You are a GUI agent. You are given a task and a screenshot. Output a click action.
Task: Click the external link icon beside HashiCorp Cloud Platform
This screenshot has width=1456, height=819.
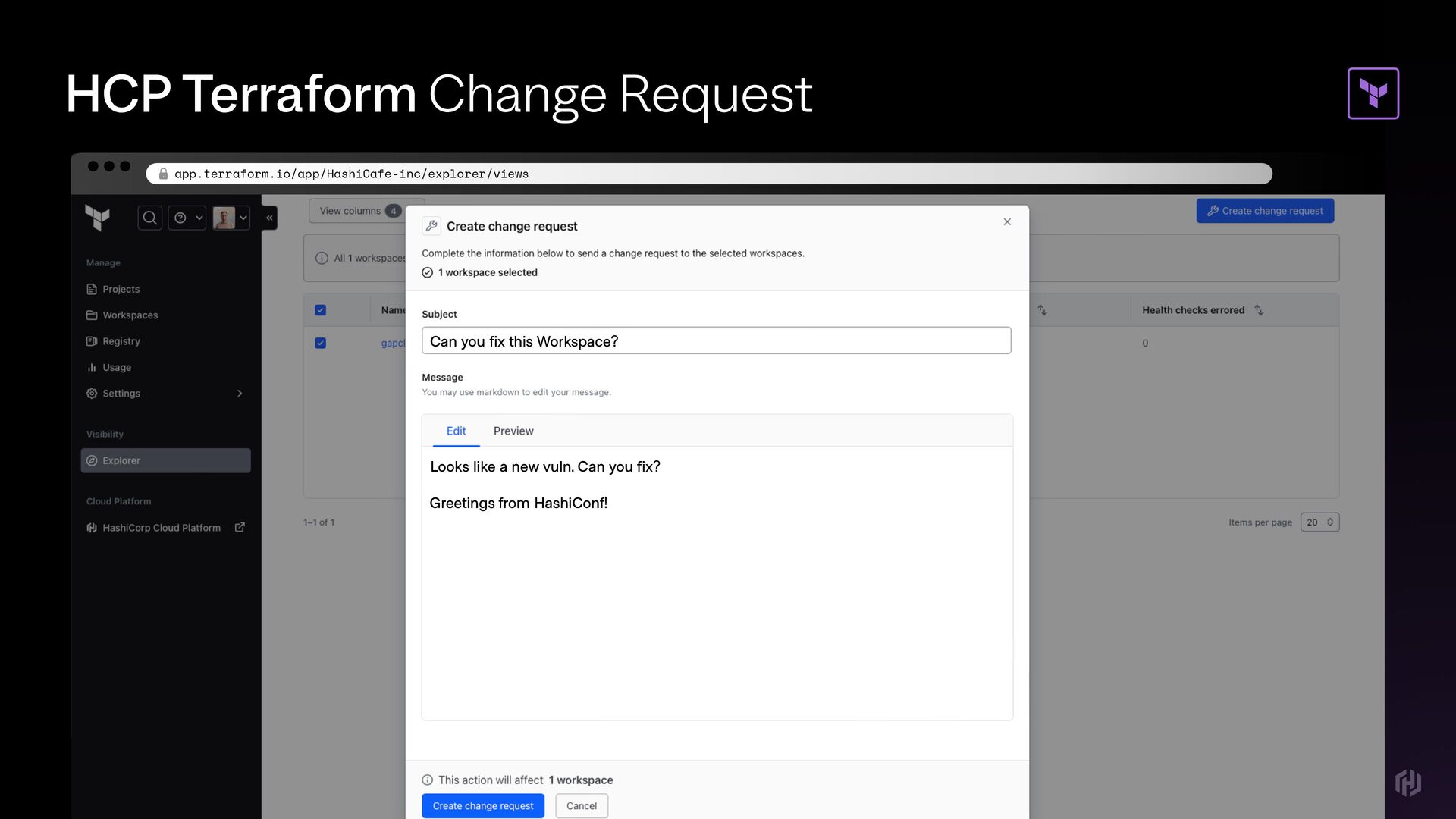240,528
